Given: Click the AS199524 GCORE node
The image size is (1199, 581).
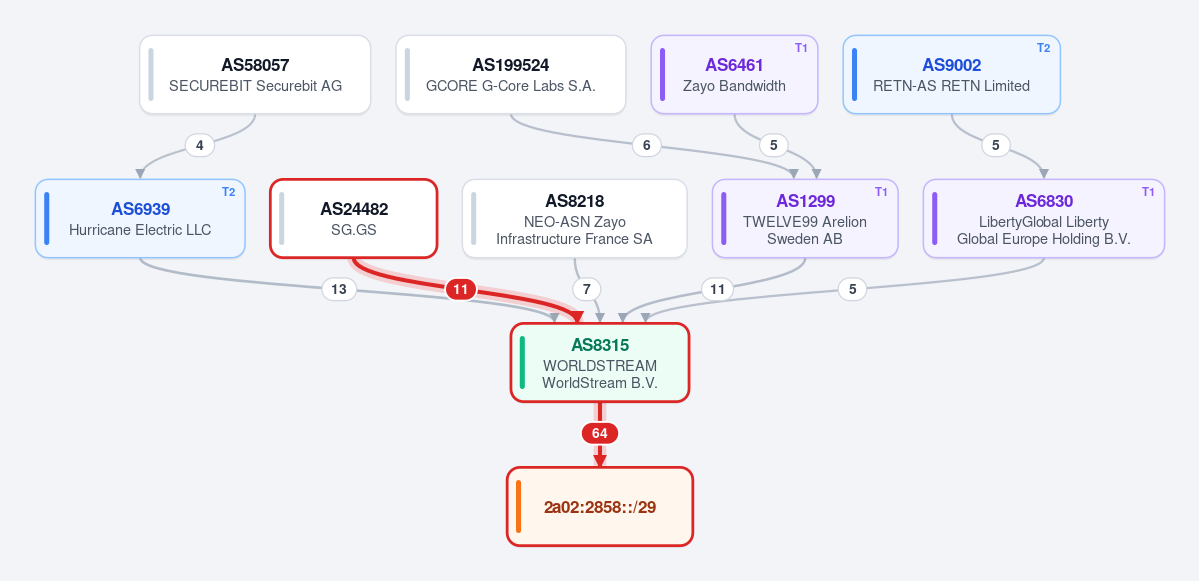Looking at the screenshot, I should [x=511, y=75].
